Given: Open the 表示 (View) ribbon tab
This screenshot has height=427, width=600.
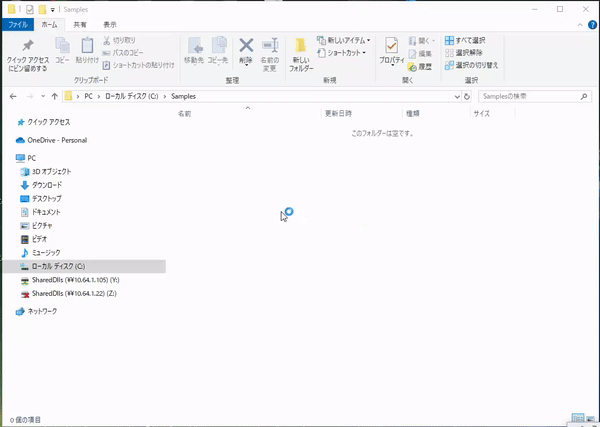Looking at the screenshot, I should (x=110, y=23).
